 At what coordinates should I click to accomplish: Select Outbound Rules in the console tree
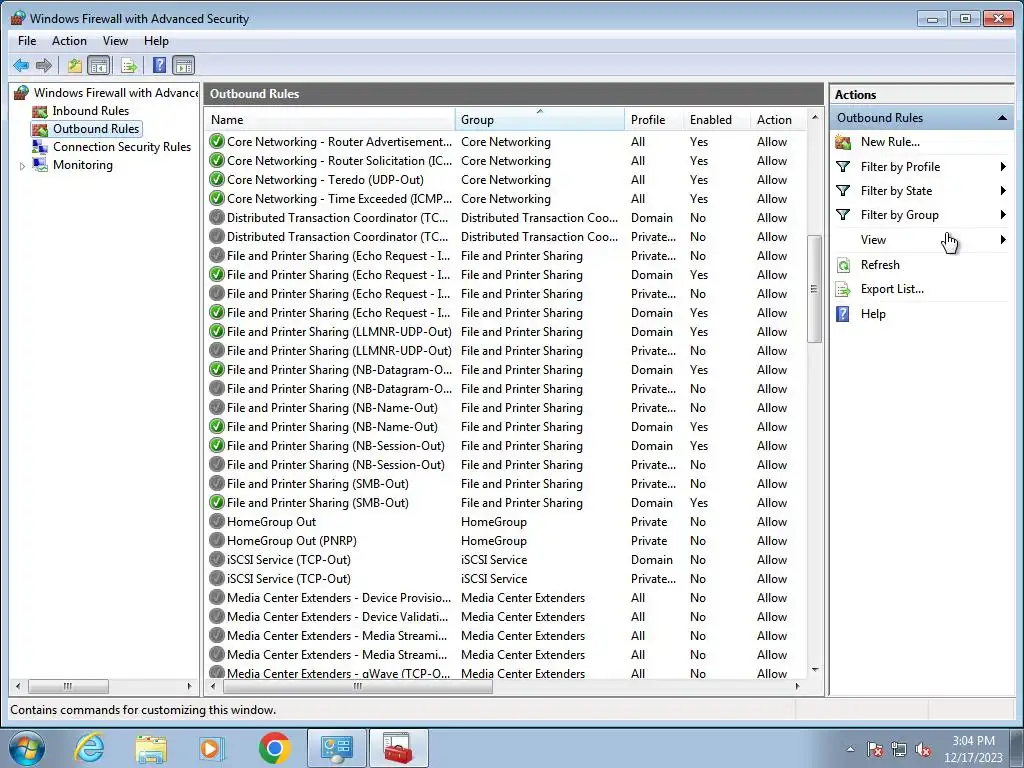click(x=96, y=129)
